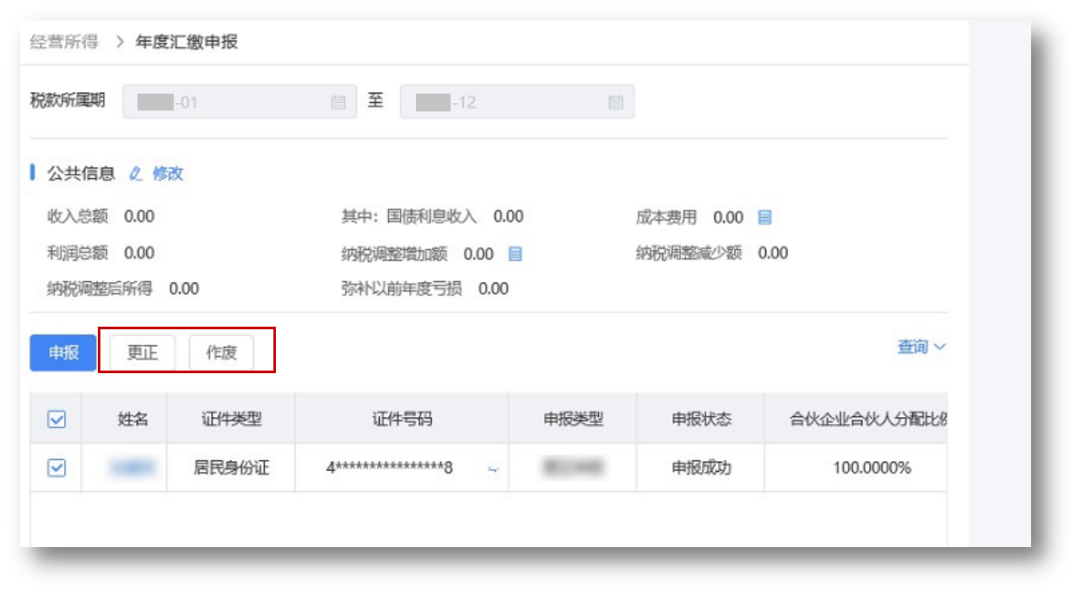Expand the 查询 dropdown
The height and width of the screenshot is (596, 1080).
(921, 347)
